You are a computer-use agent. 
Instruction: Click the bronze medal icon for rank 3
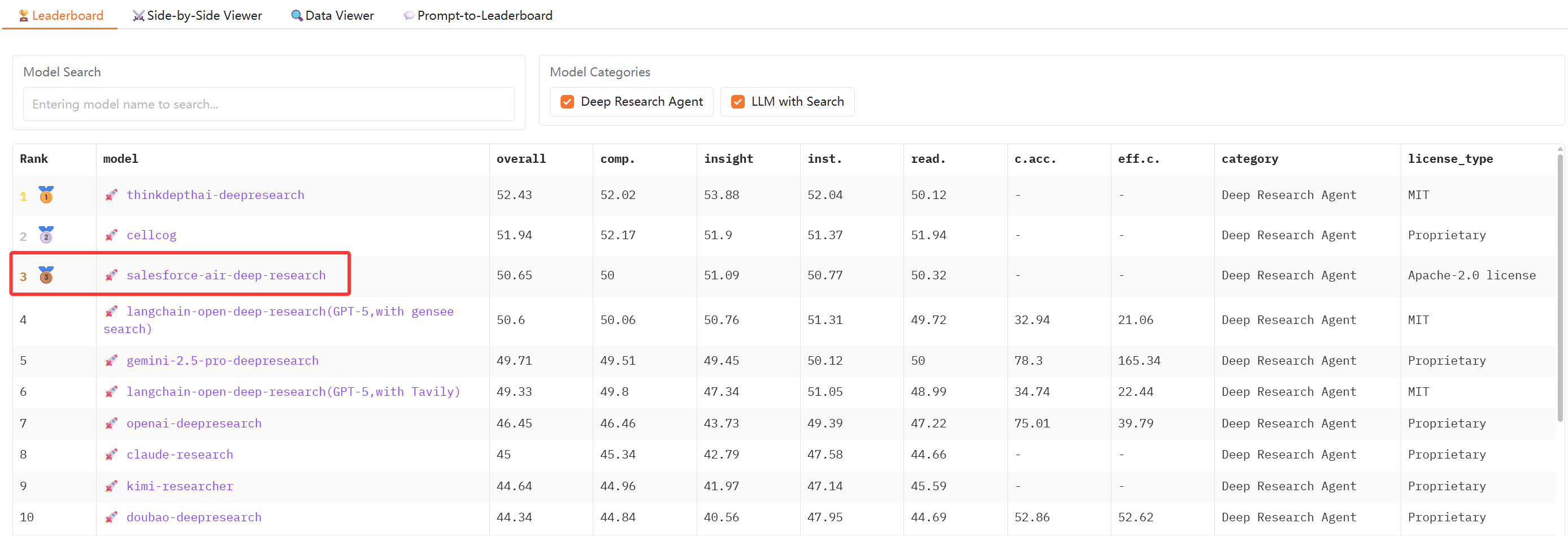[46, 275]
